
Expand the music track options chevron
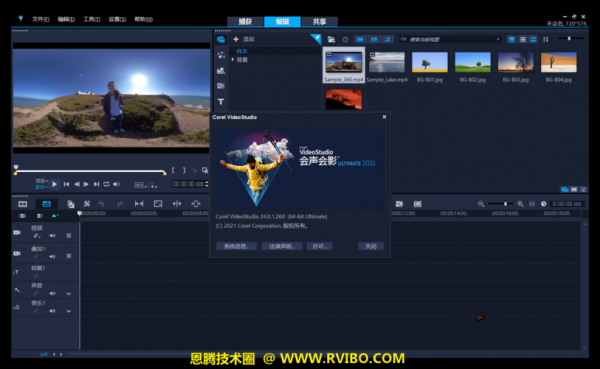(68, 311)
